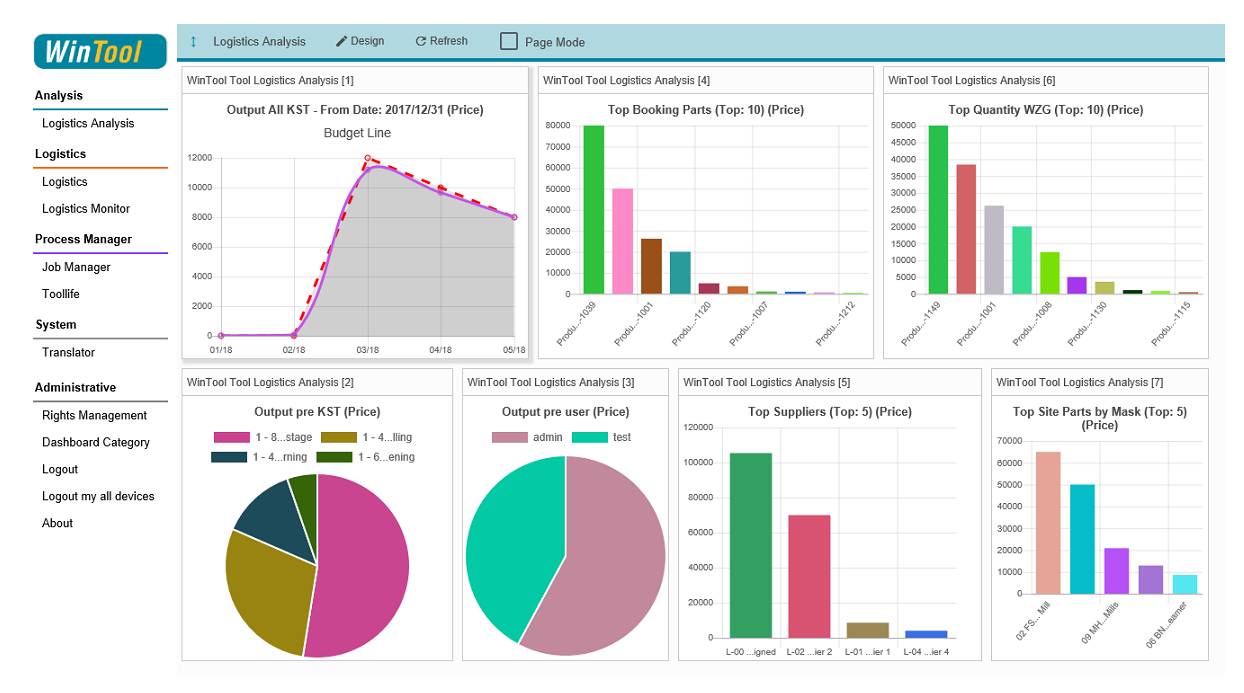Viewport: 1244px width, 693px height.
Task: Click the 03/18 peak point on Budget Line
Action: tap(368, 158)
